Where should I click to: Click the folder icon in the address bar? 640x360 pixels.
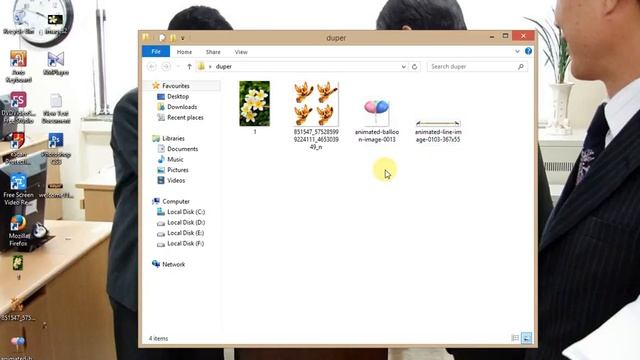pos(201,66)
